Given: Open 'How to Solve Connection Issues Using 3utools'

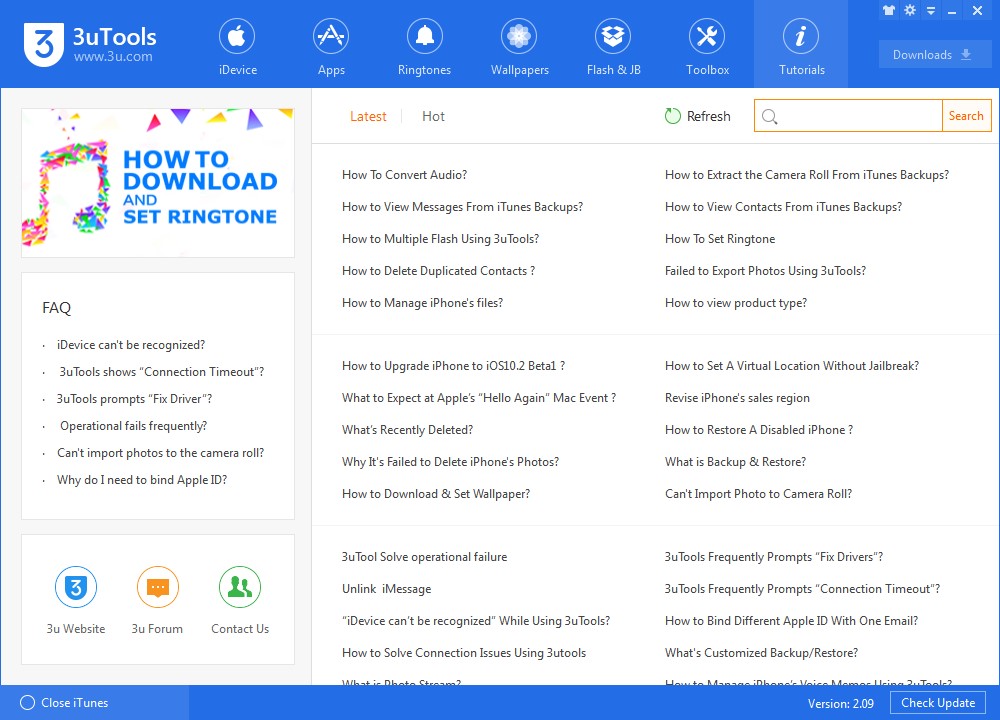Looking at the screenshot, I should [464, 652].
